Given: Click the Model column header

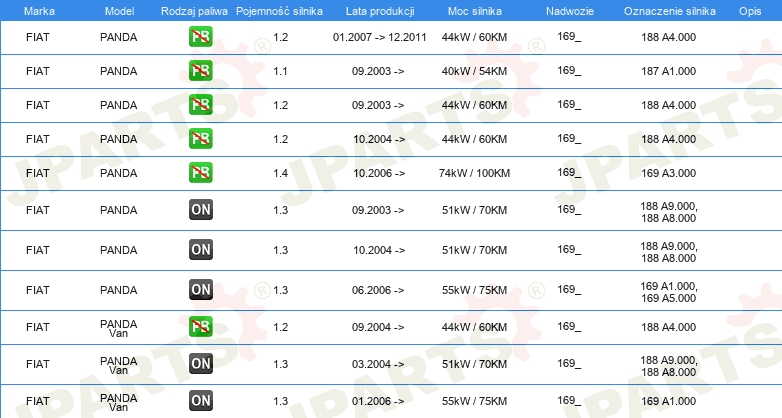Looking at the screenshot, I should pos(120,11).
